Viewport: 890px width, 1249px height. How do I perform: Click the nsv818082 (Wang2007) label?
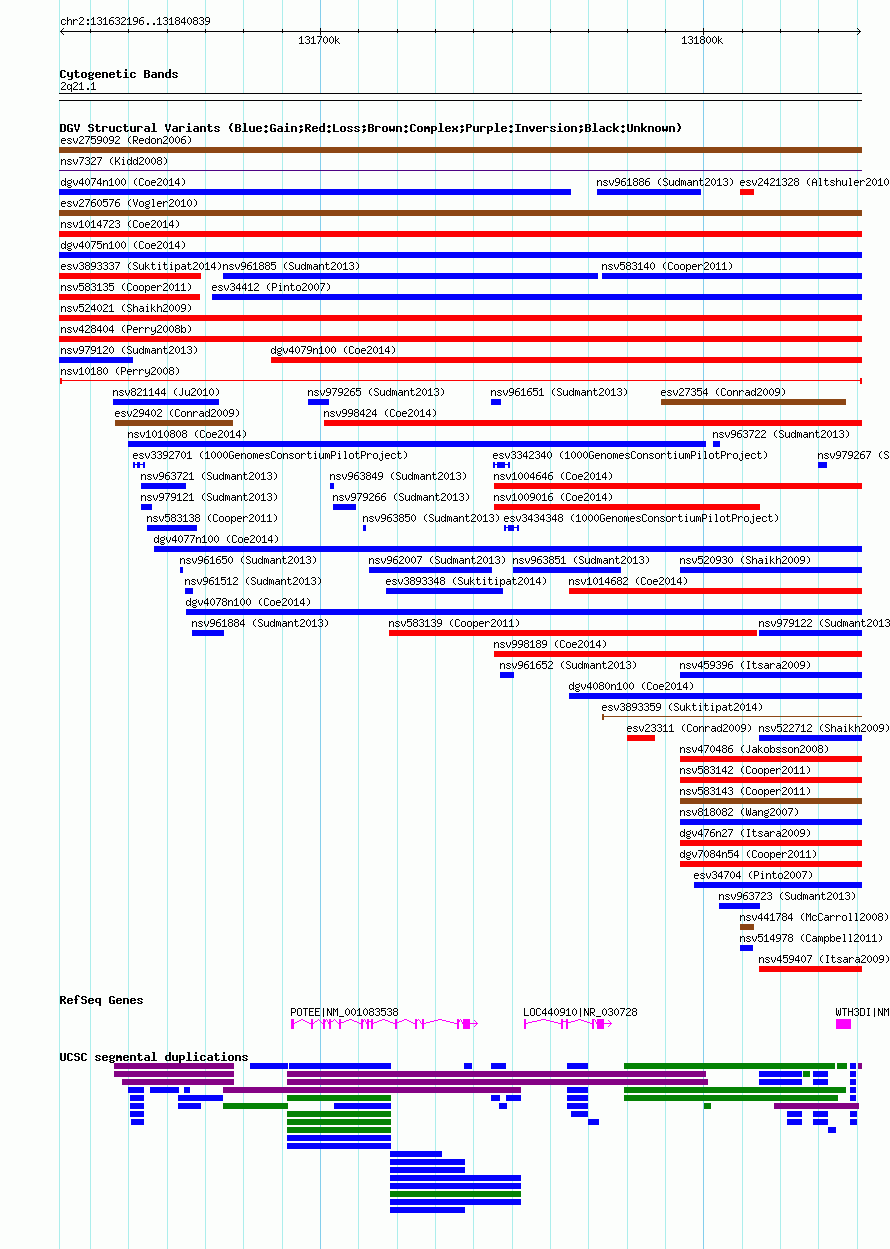(739, 812)
